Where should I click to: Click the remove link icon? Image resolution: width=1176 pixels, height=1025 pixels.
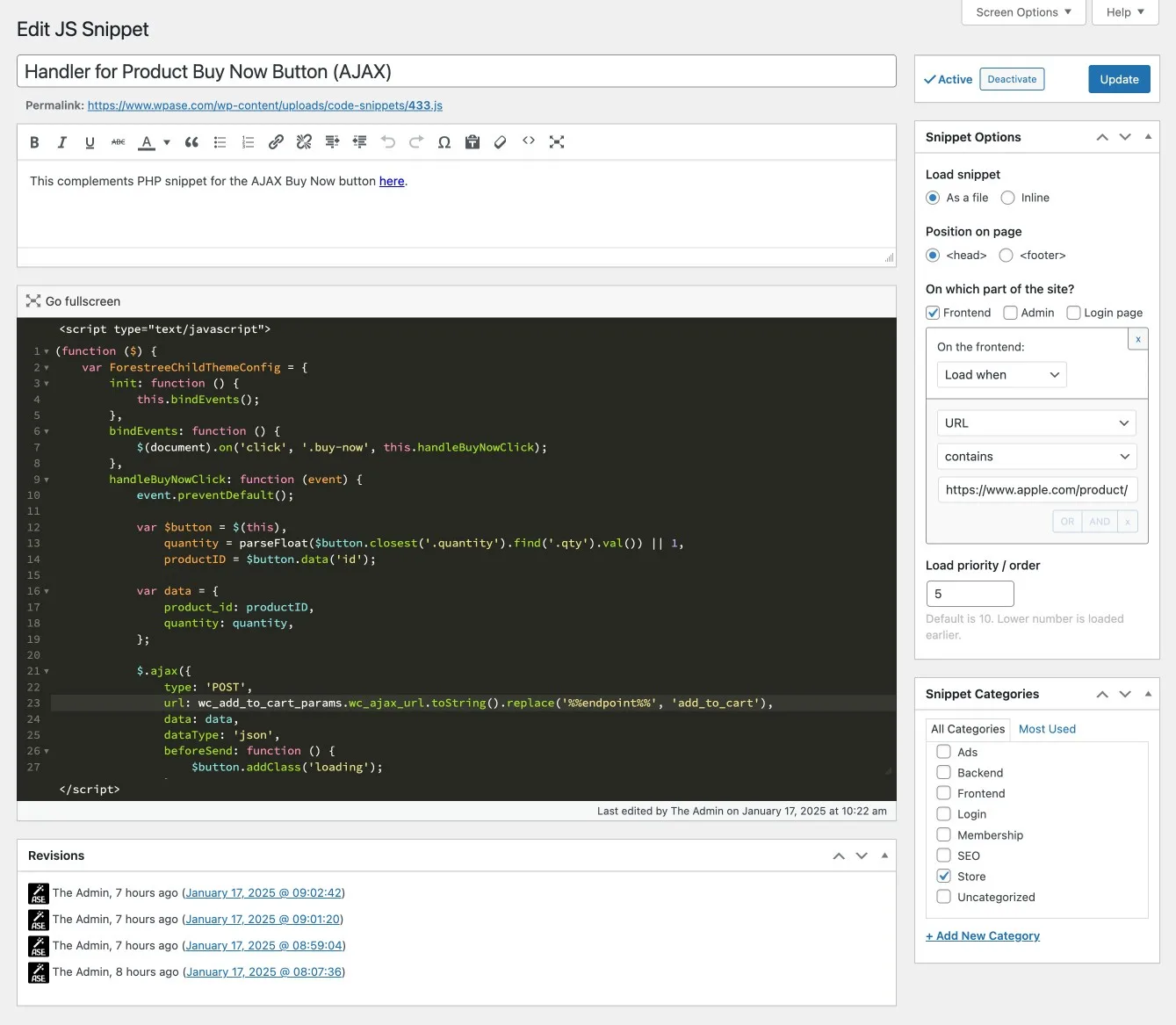pos(304,142)
